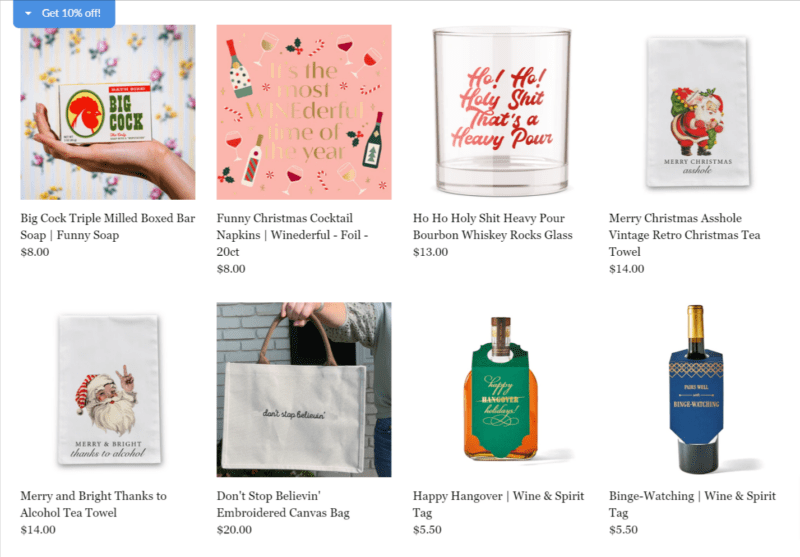The height and width of the screenshot is (557, 800).
Task: Open the Happy Hangover bottle tag image
Action: pyautogui.click(x=500, y=390)
